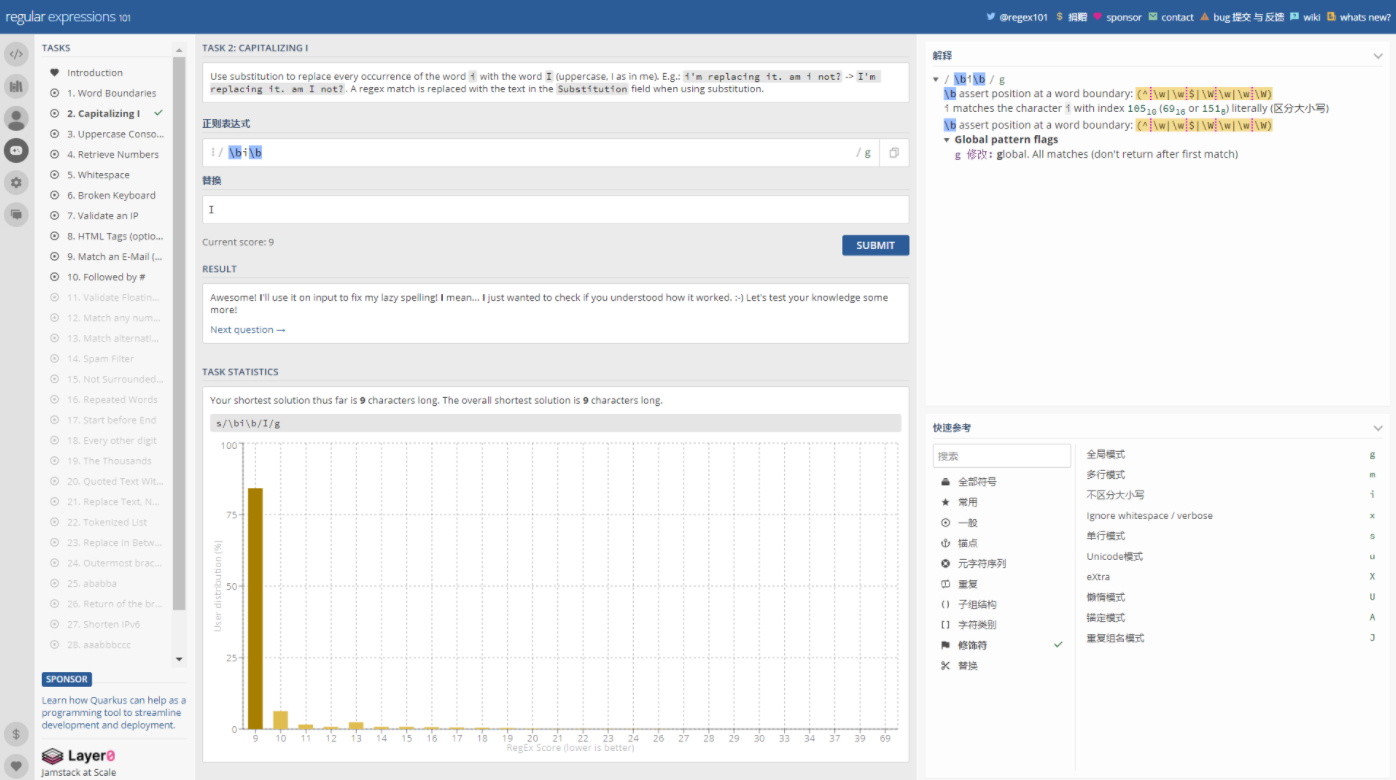The image size is (1396, 780).
Task: Click the 搜索 quick reference search box
Action: click(1002, 456)
